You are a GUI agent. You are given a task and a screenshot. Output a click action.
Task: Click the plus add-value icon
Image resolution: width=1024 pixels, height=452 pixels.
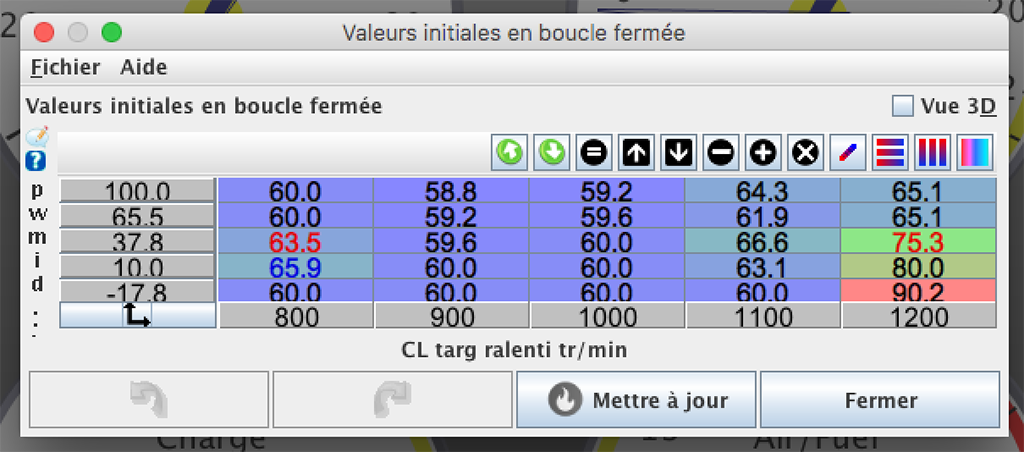[x=763, y=153]
